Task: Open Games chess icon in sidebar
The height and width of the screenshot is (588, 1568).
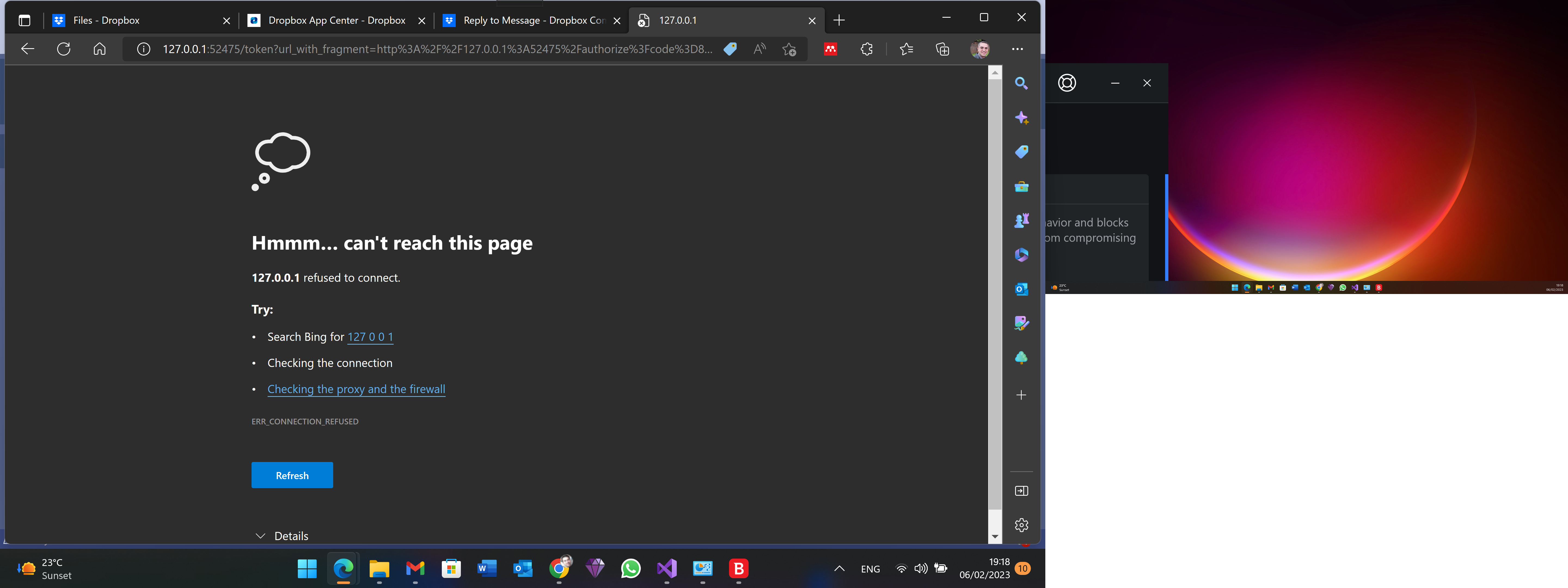Action: pos(1021,220)
